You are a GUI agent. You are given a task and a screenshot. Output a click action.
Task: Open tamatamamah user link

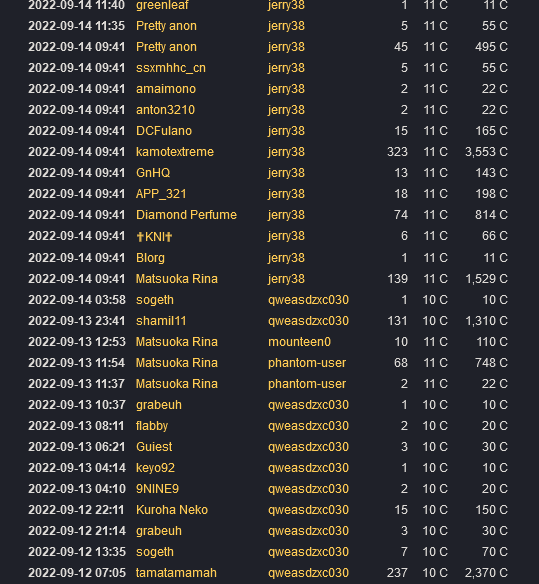(x=176, y=572)
